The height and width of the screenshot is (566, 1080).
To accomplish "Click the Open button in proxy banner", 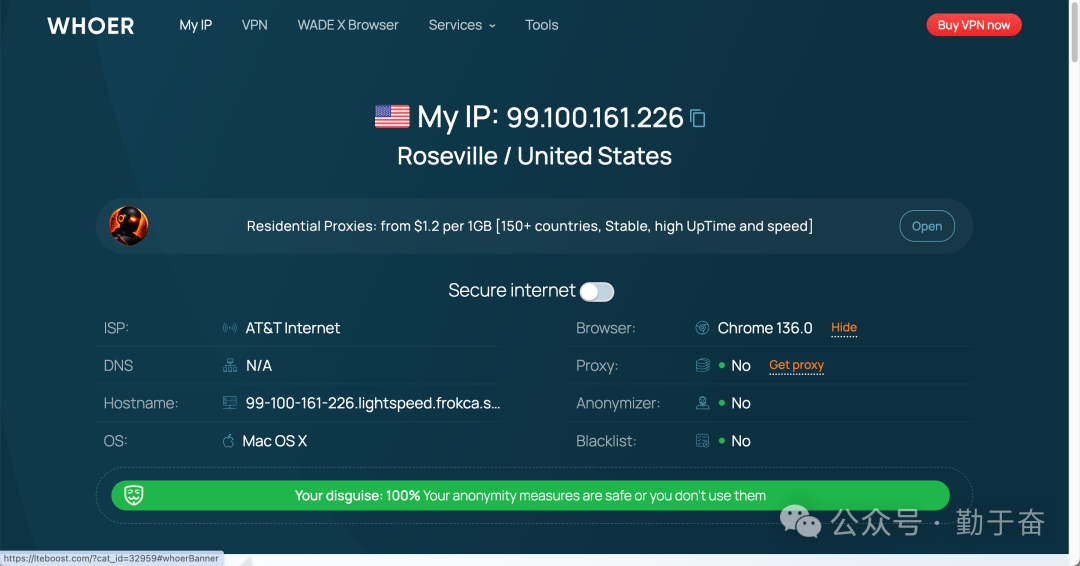I will pyautogui.click(x=927, y=226).
